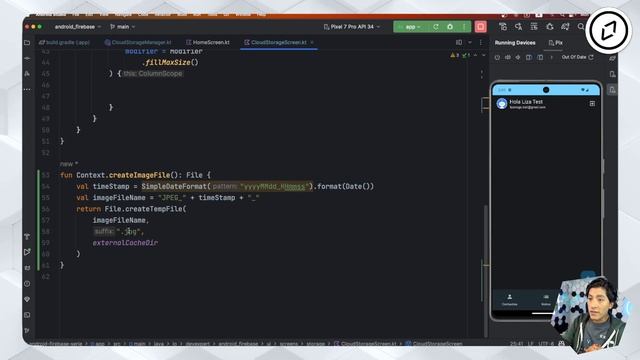This screenshot has width=640, height=360.
Task: Click externalCacheDir in the code
Action: click(x=125, y=243)
